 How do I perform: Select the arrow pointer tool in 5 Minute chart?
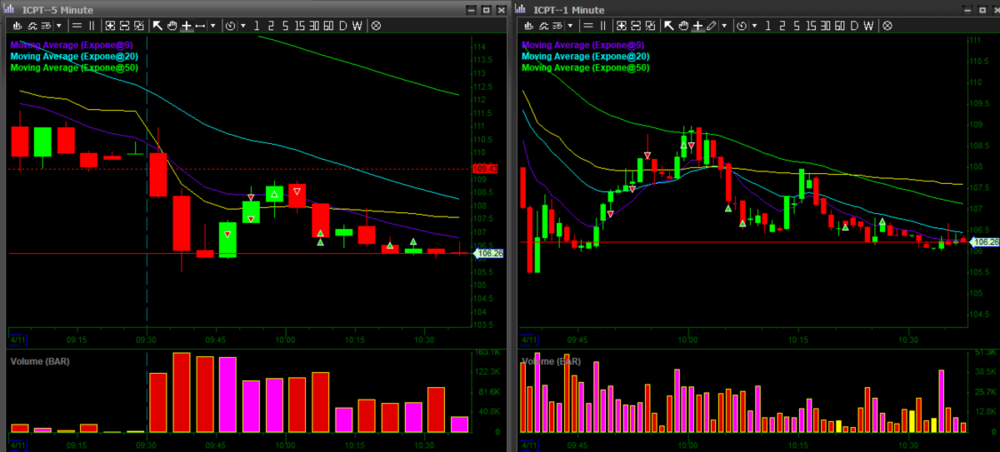pyautogui.click(x=157, y=25)
